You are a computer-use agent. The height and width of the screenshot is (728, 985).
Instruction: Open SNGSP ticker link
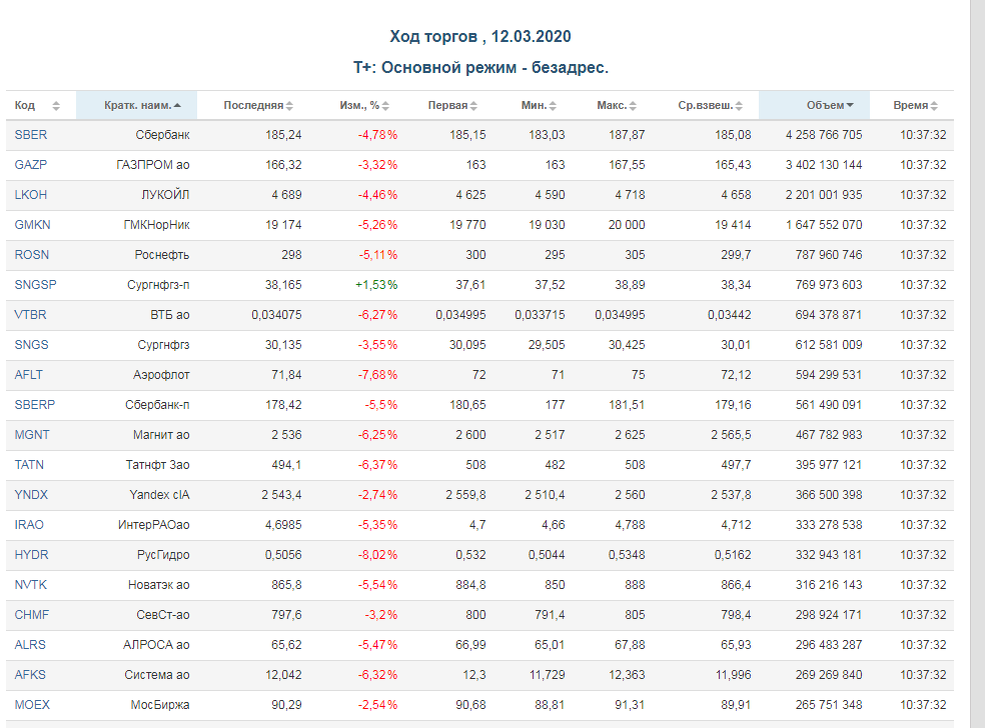click(x=36, y=285)
